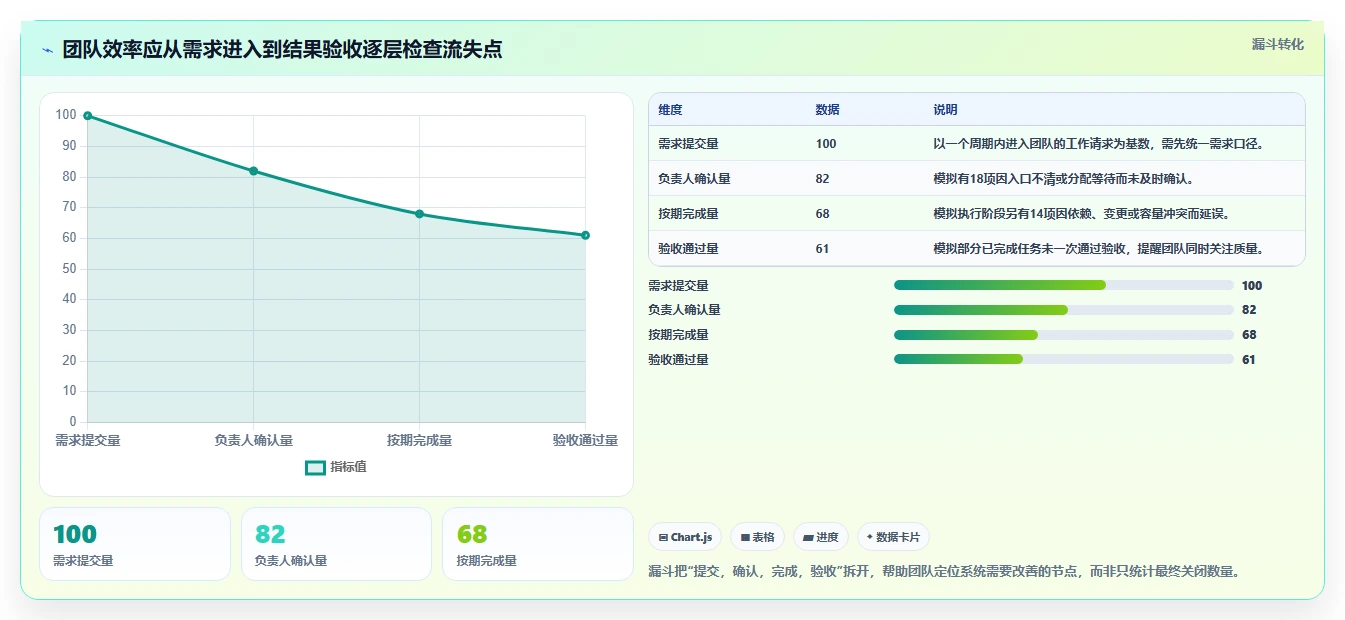
Task: Click the value 82 right of the progress bar
Action: (1249, 310)
